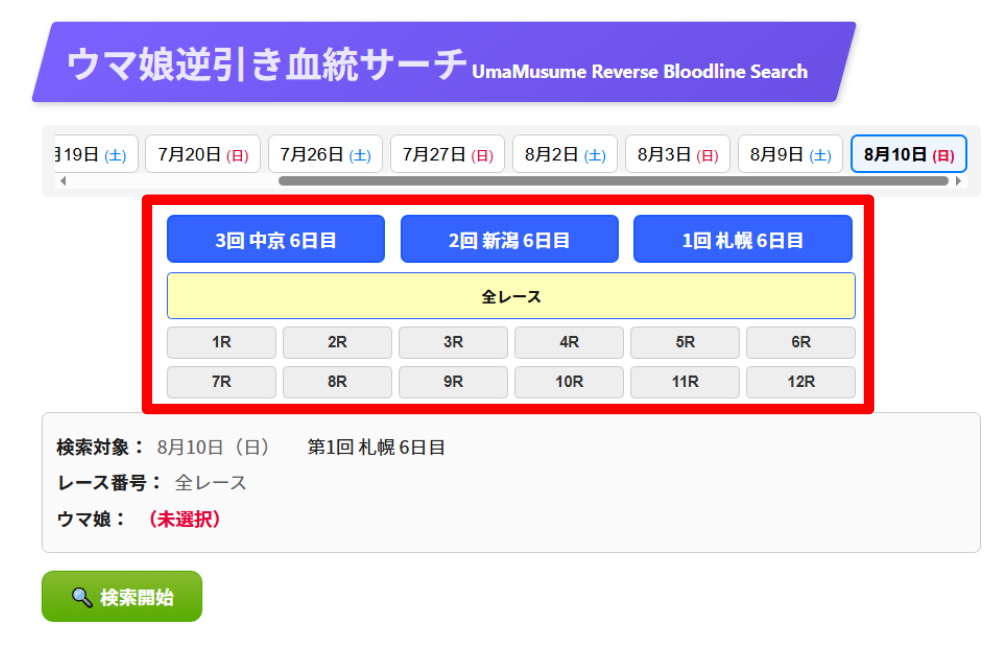Screen dimensions: 1008x655
Task: Pick race 9R
Action: (453, 382)
